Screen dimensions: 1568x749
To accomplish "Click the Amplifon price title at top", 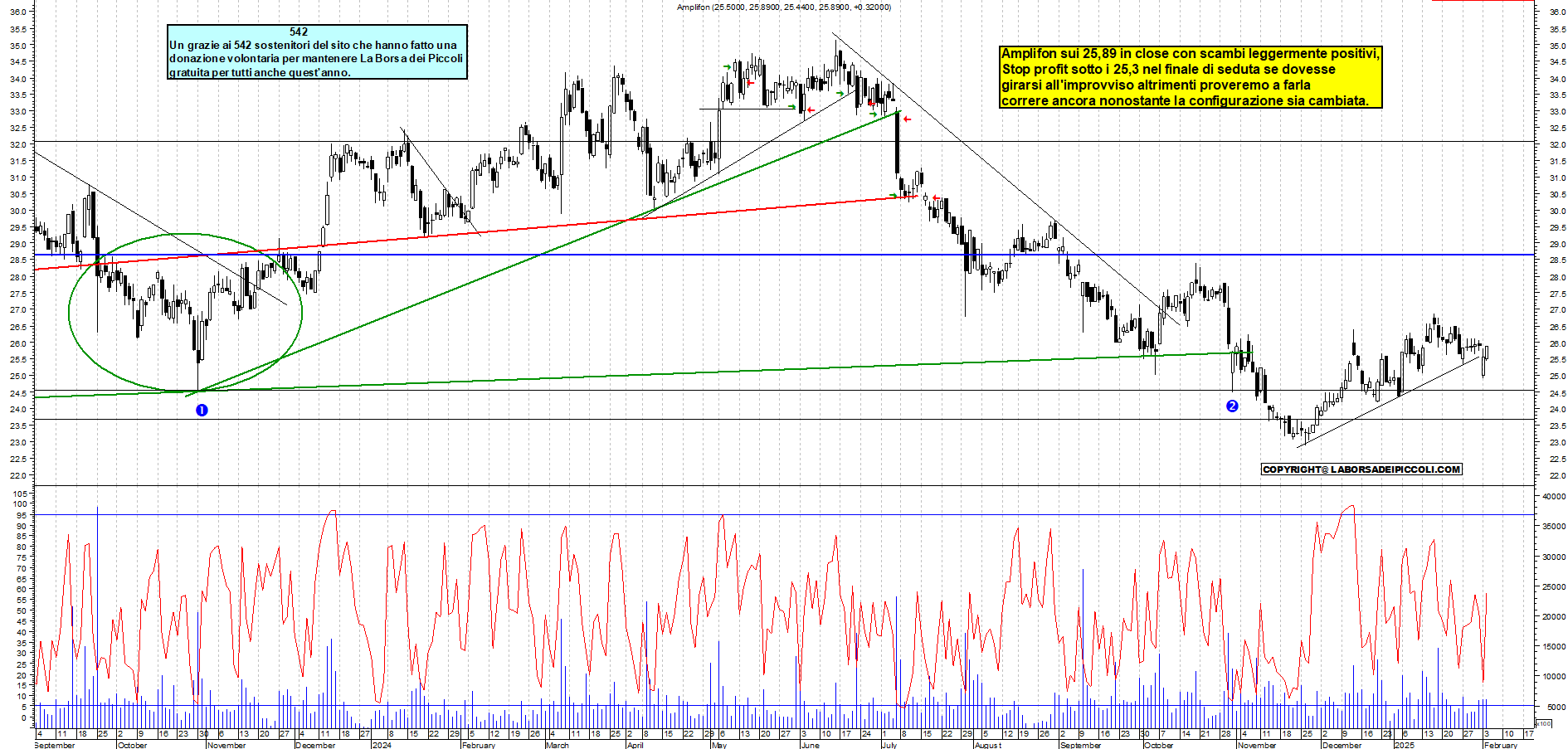I will tap(784, 7).
